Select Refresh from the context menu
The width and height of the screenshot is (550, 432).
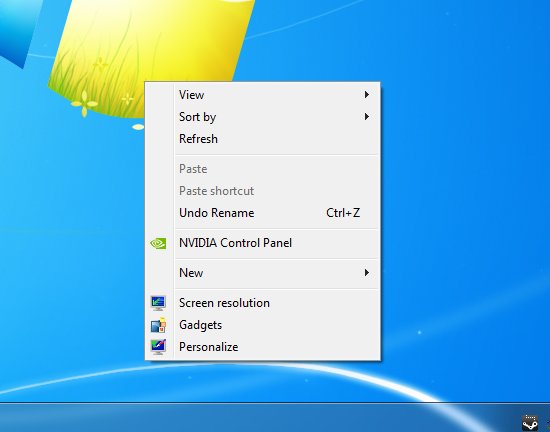pos(262,139)
